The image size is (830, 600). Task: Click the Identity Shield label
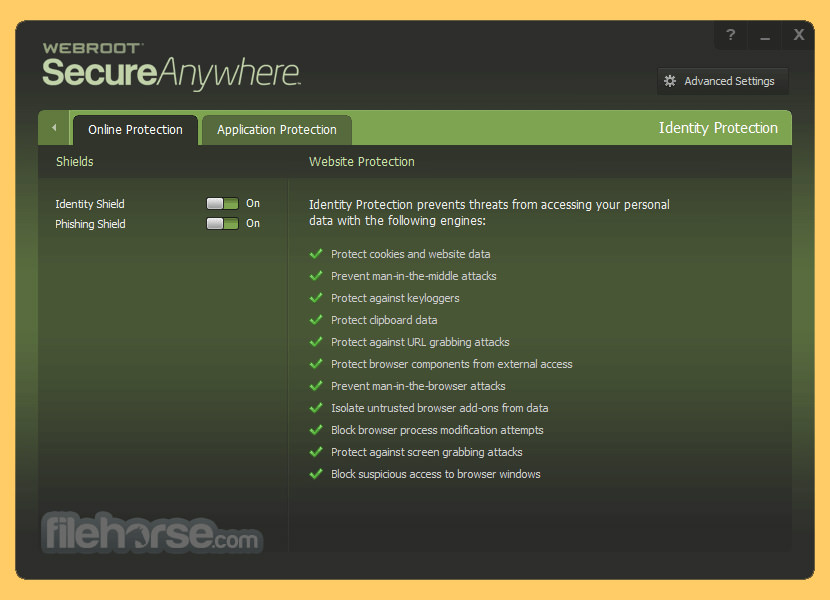pos(90,204)
